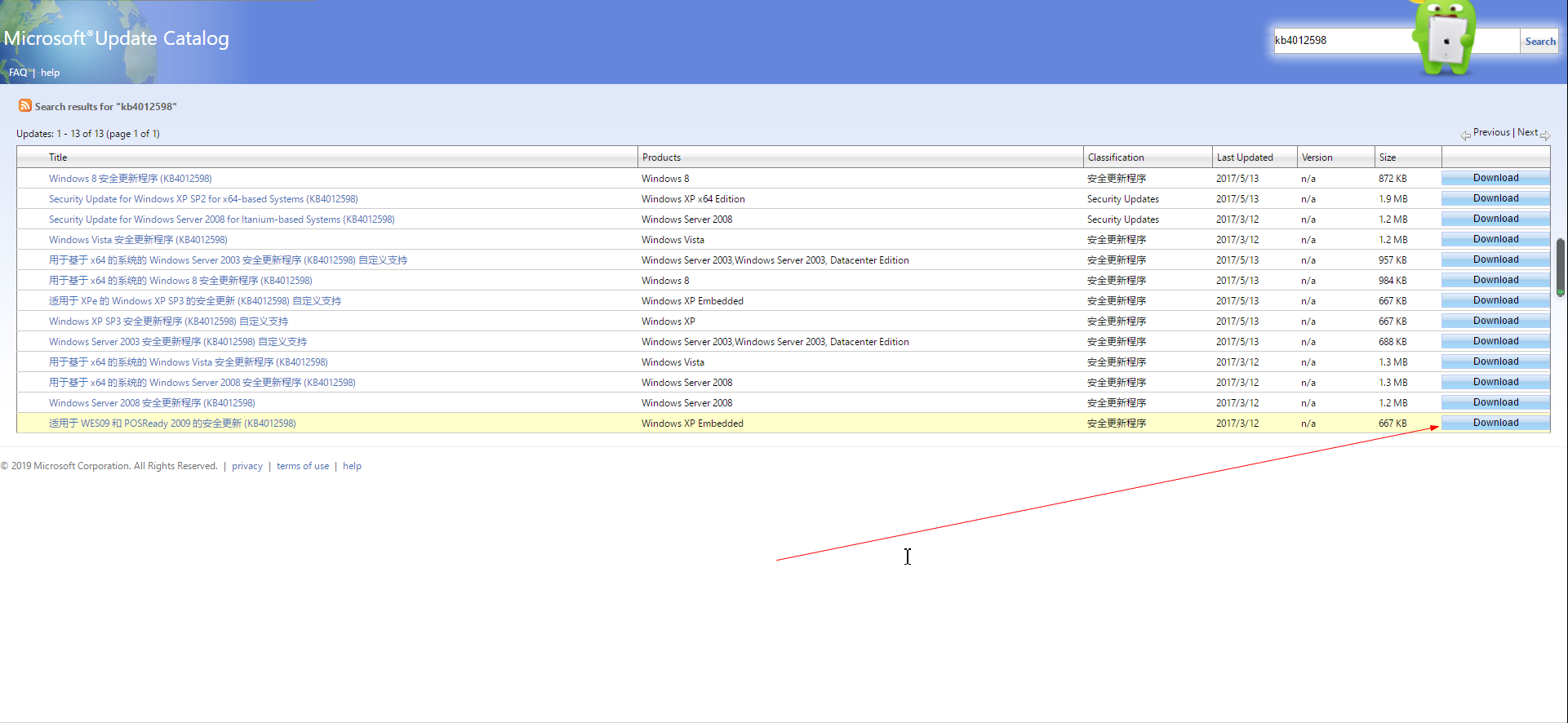
Task: Sort by Size column header
Action: [1388, 157]
